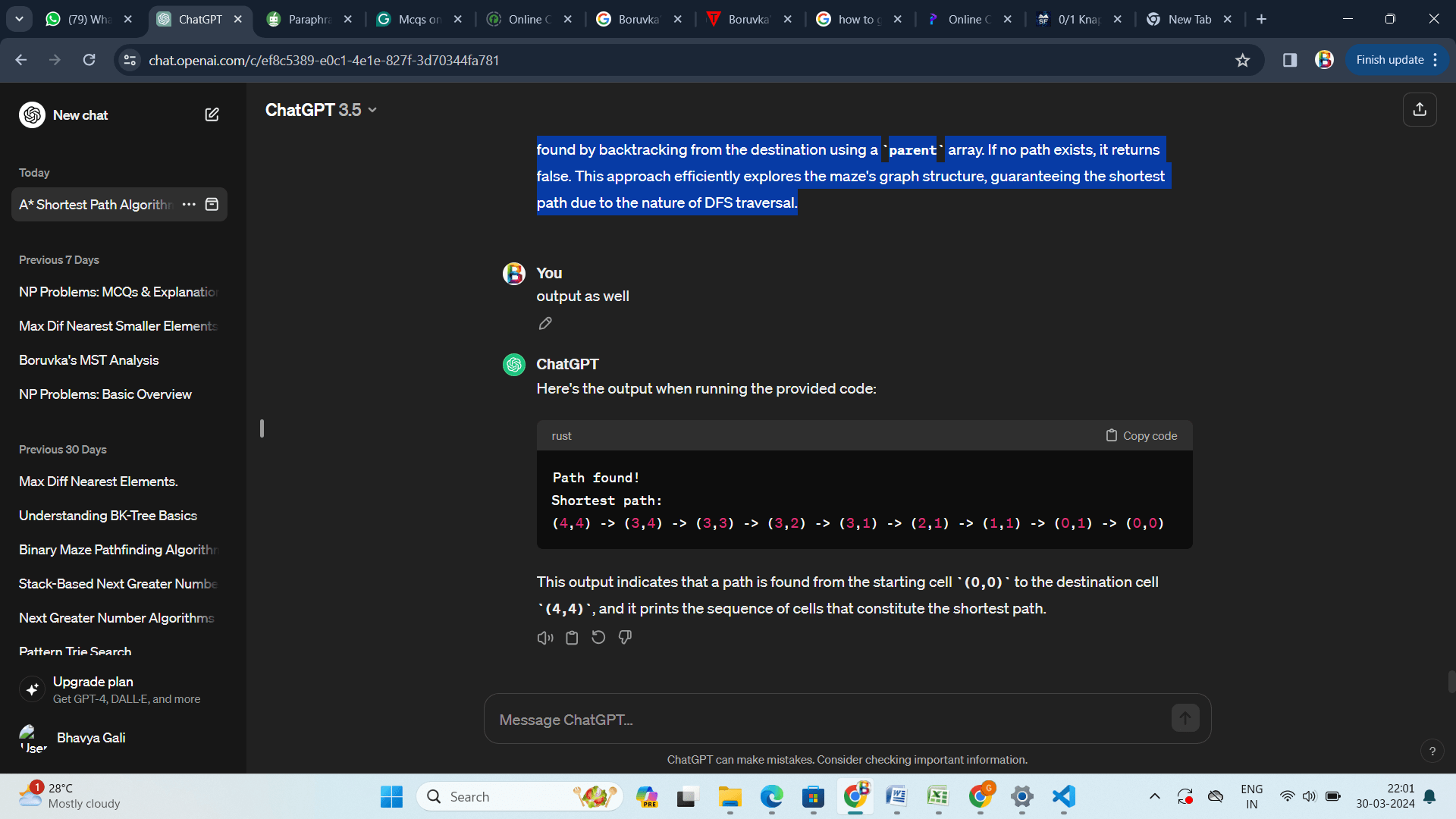1456x819 pixels.
Task: Click Upgrade plan option
Action: pyautogui.click(x=119, y=689)
